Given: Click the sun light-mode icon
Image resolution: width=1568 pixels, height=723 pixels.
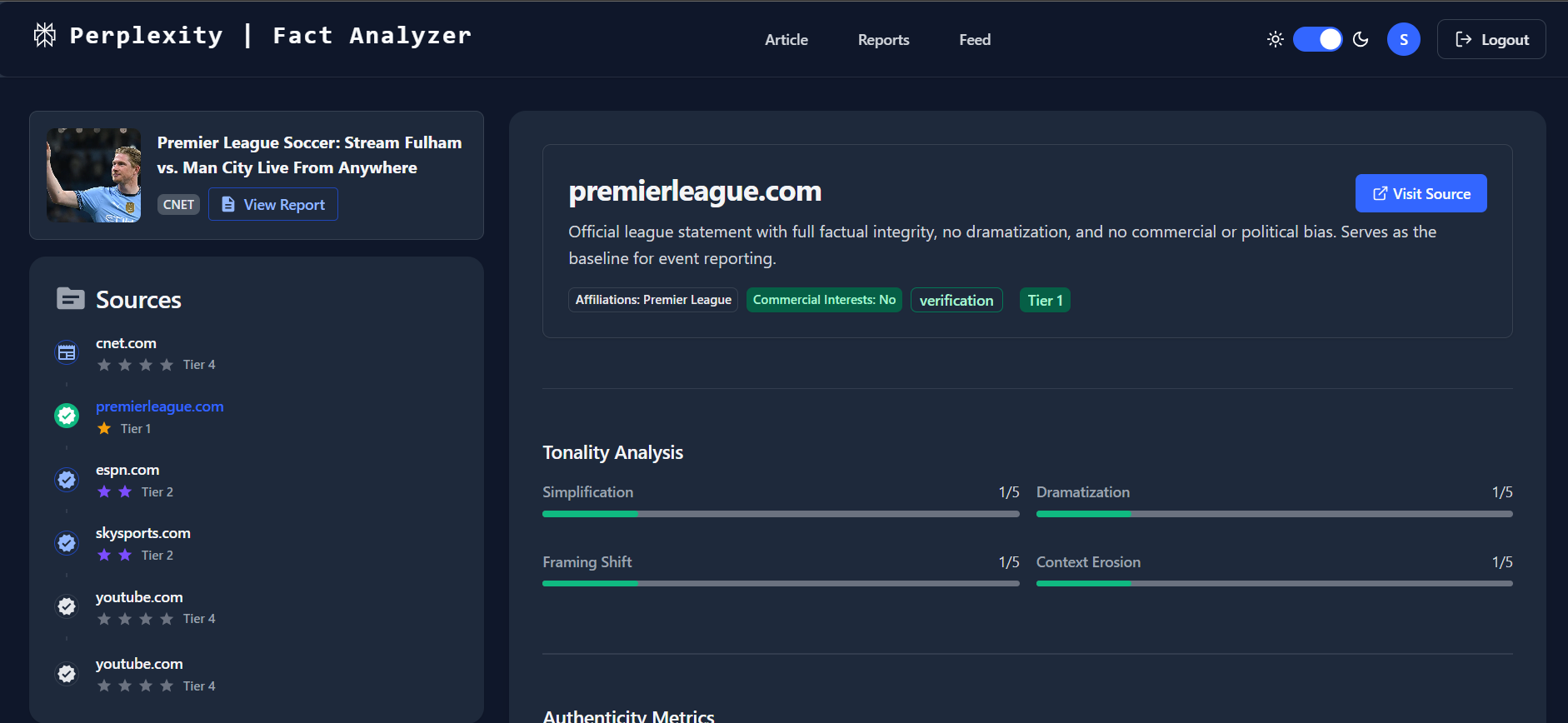Looking at the screenshot, I should tap(1275, 39).
